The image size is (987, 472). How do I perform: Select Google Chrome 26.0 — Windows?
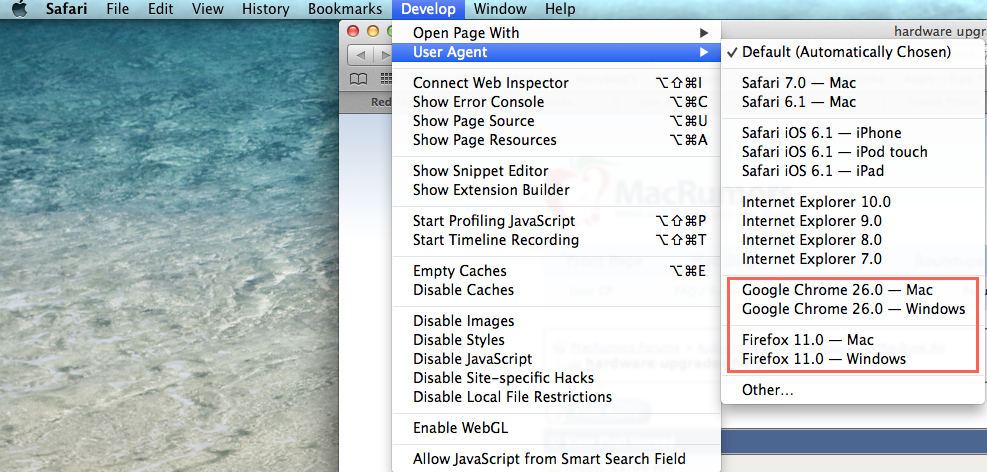click(x=851, y=309)
